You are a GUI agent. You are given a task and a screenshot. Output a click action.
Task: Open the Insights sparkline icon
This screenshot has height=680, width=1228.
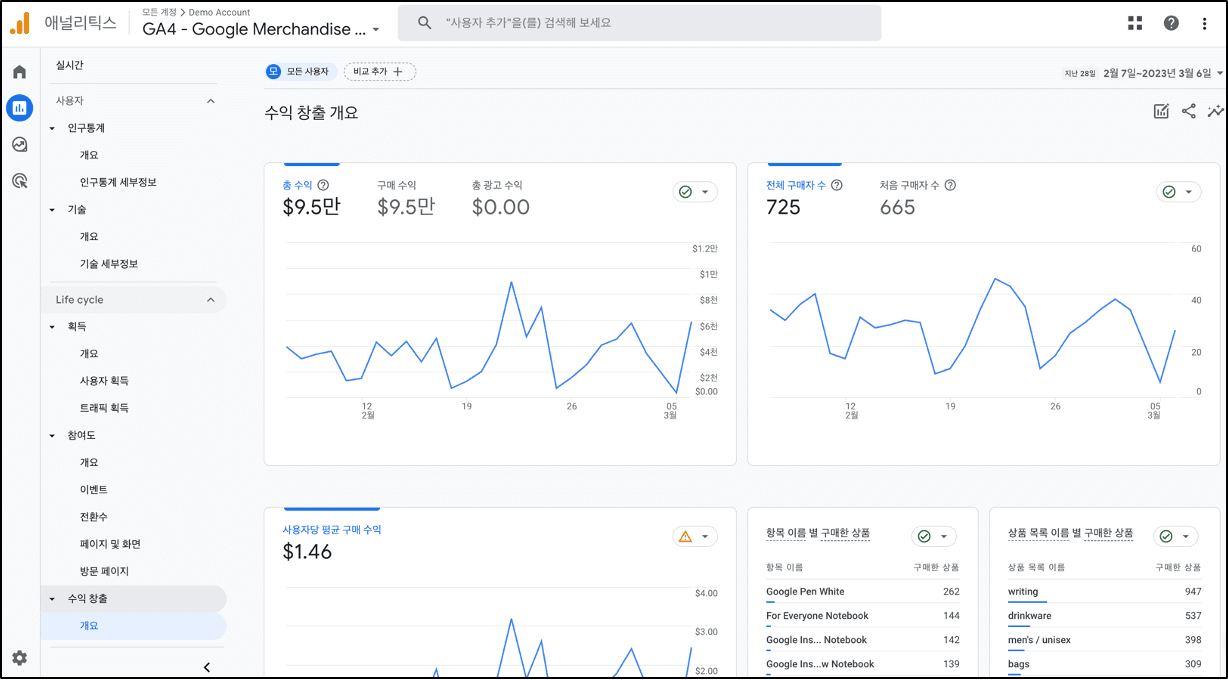(1215, 112)
